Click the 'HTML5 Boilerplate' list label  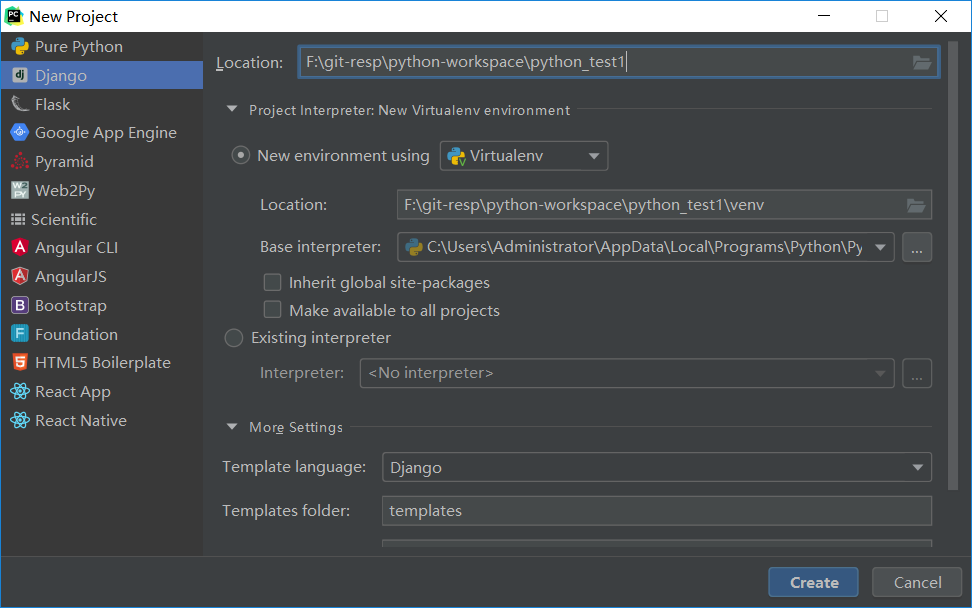point(103,363)
